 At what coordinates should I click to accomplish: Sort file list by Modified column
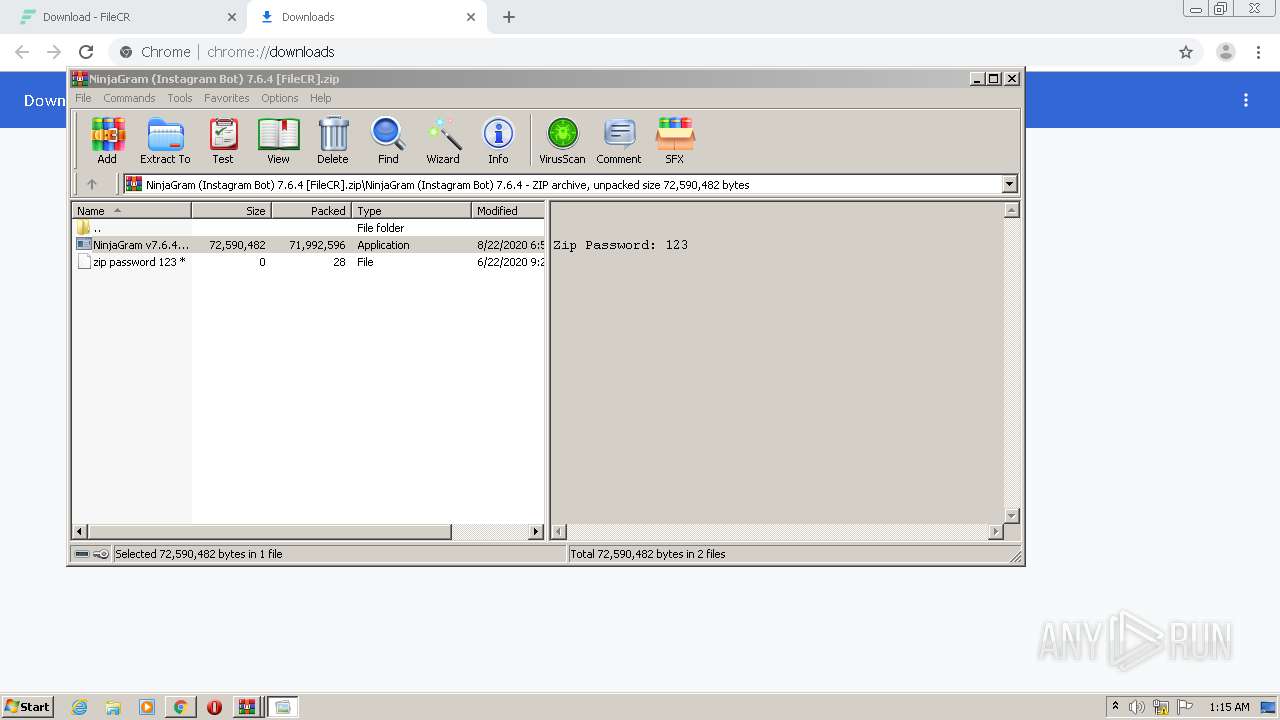pyautogui.click(x=508, y=210)
